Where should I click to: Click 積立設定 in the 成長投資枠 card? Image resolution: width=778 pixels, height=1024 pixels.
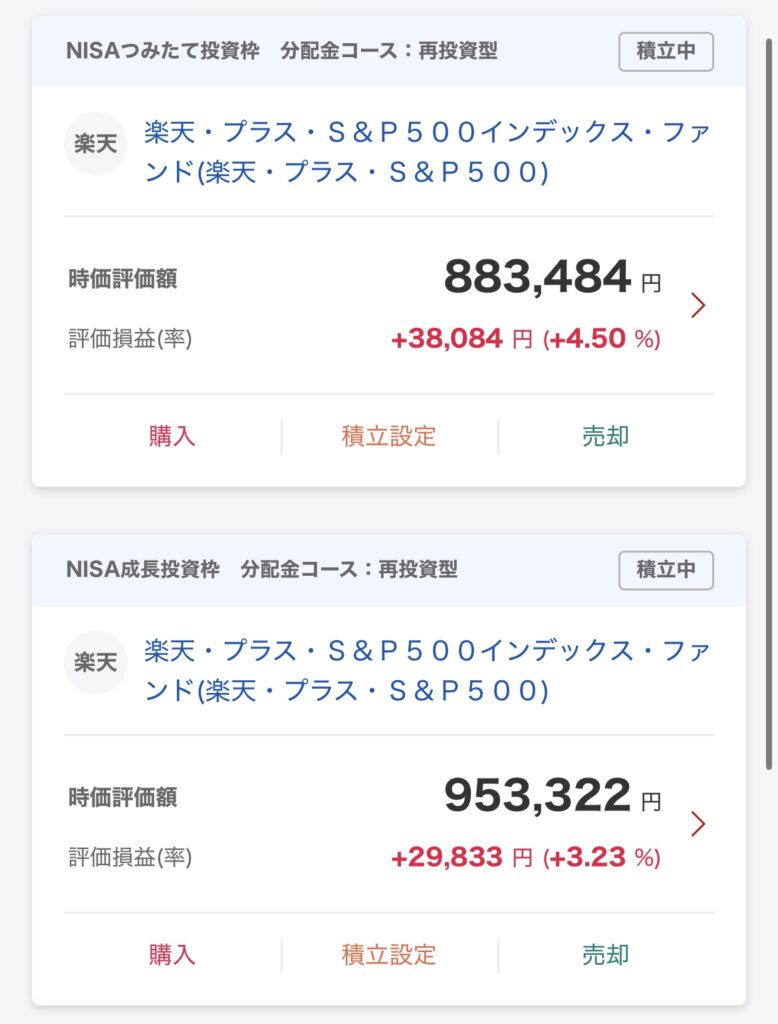pos(389,955)
